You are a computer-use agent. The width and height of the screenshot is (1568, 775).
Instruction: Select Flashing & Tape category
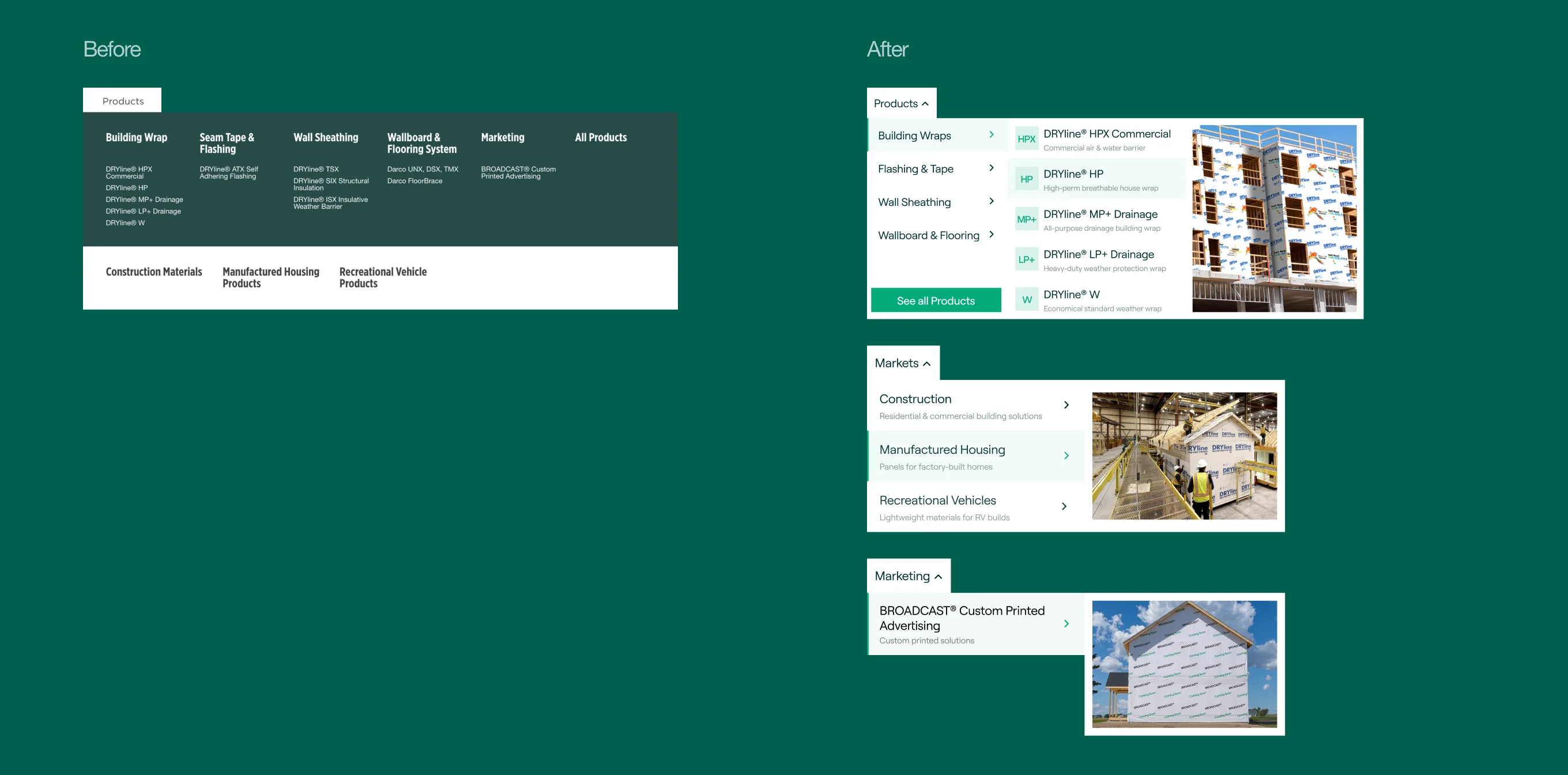tap(937, 168)
